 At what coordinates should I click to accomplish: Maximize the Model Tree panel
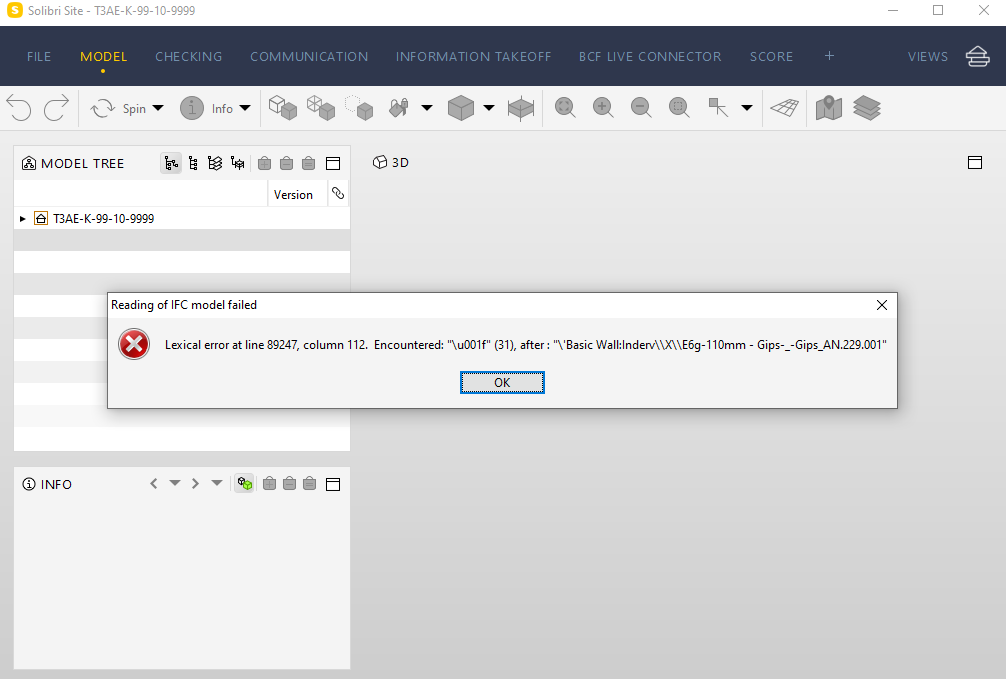333,164
